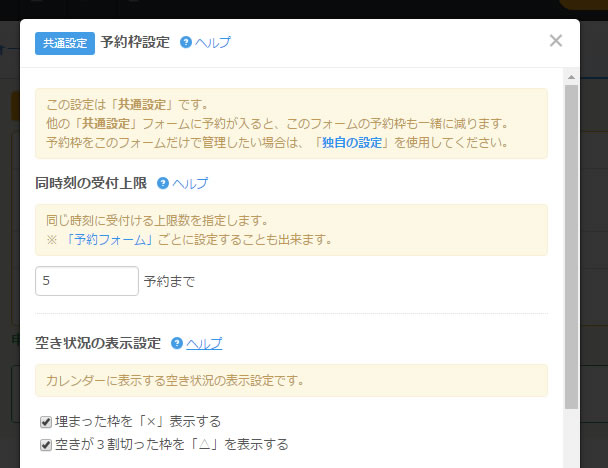This screenshot has height=468, width=608.
Task: Uncheck 埋まった枠を「×」表示する checkbox
Action: (46, 422)
